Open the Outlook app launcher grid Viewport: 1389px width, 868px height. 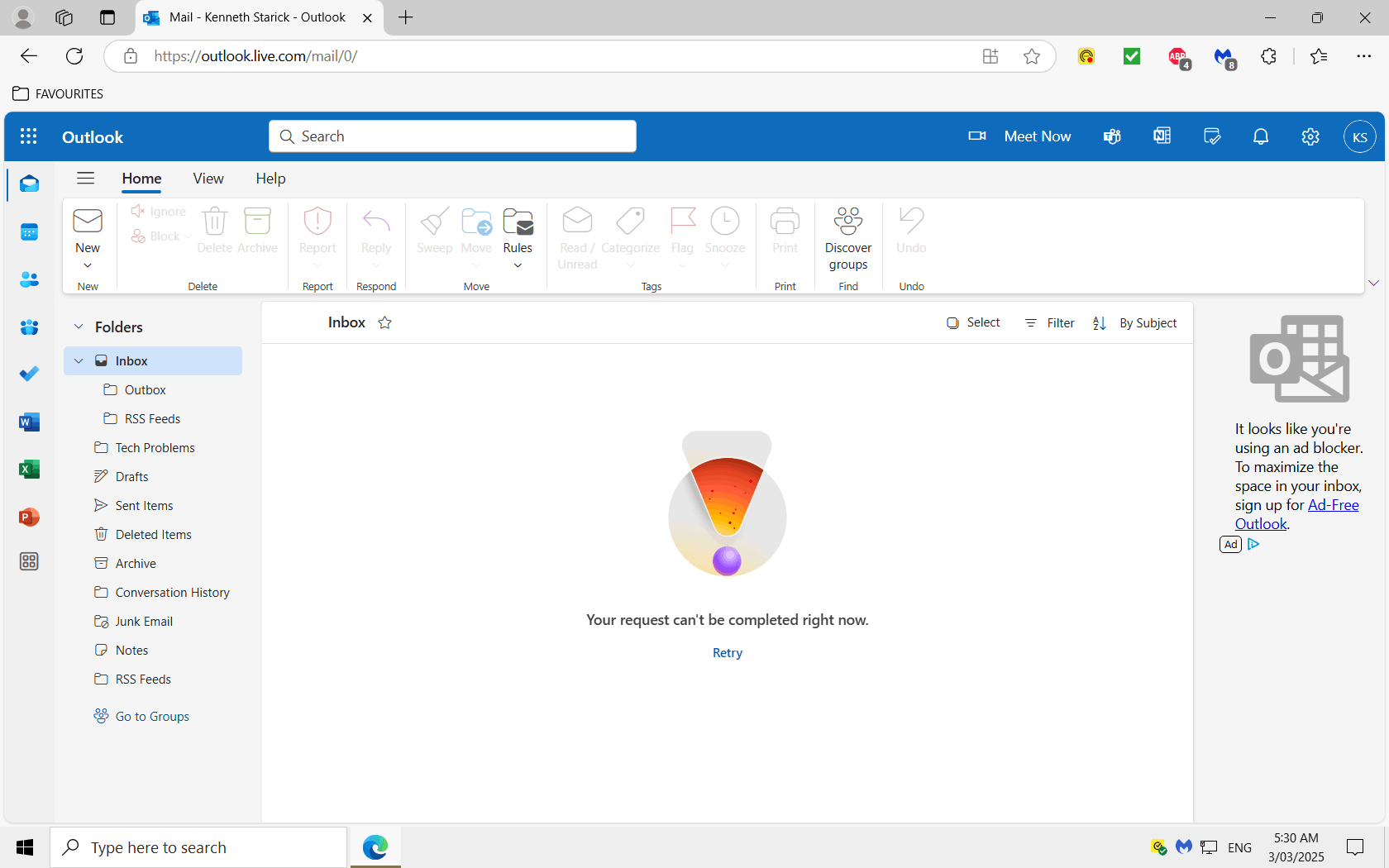click(x=29, y=136)
